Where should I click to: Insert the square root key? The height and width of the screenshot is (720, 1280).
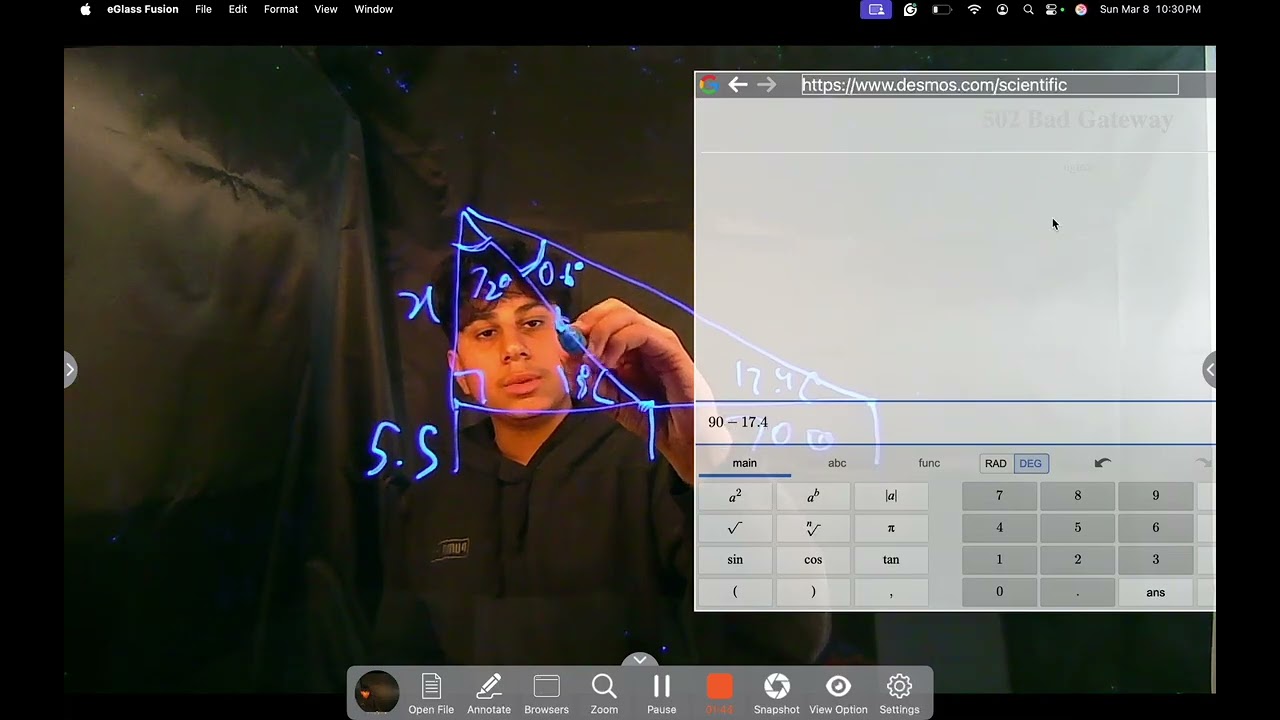(x=735, y=528)
